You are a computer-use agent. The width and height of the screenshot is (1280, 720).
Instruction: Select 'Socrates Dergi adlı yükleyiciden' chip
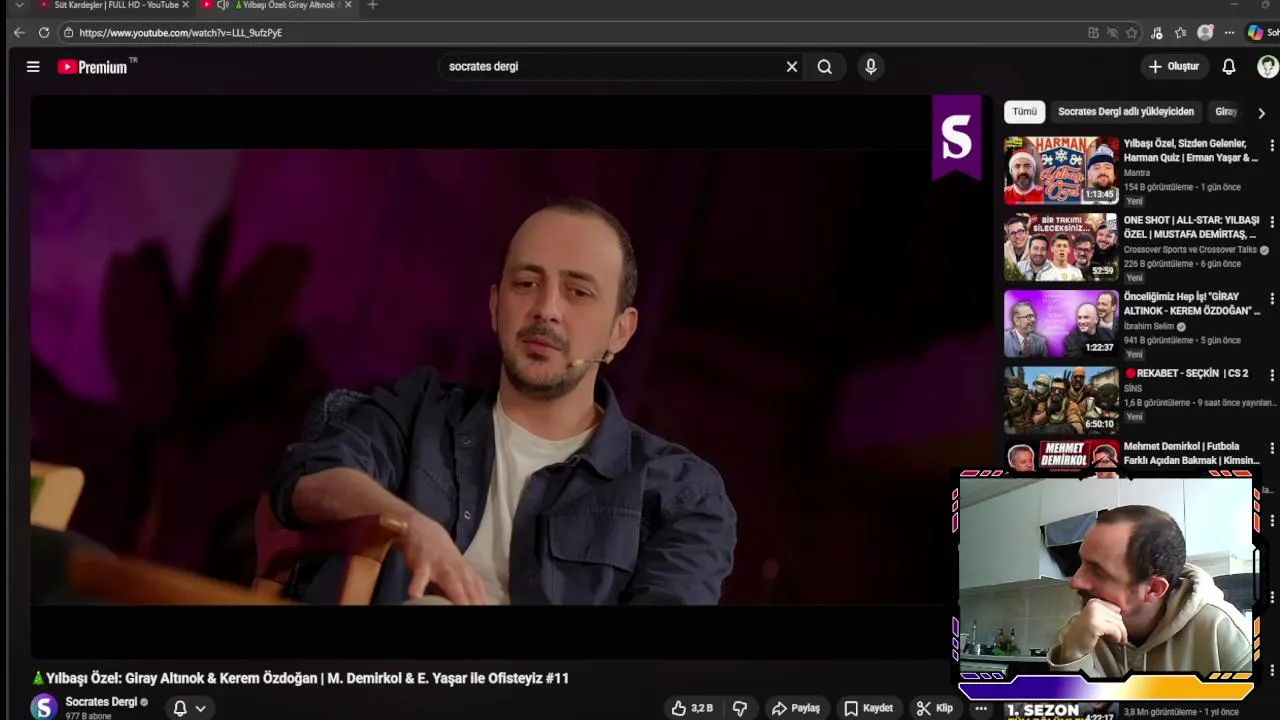click(x=1126, y=112)
